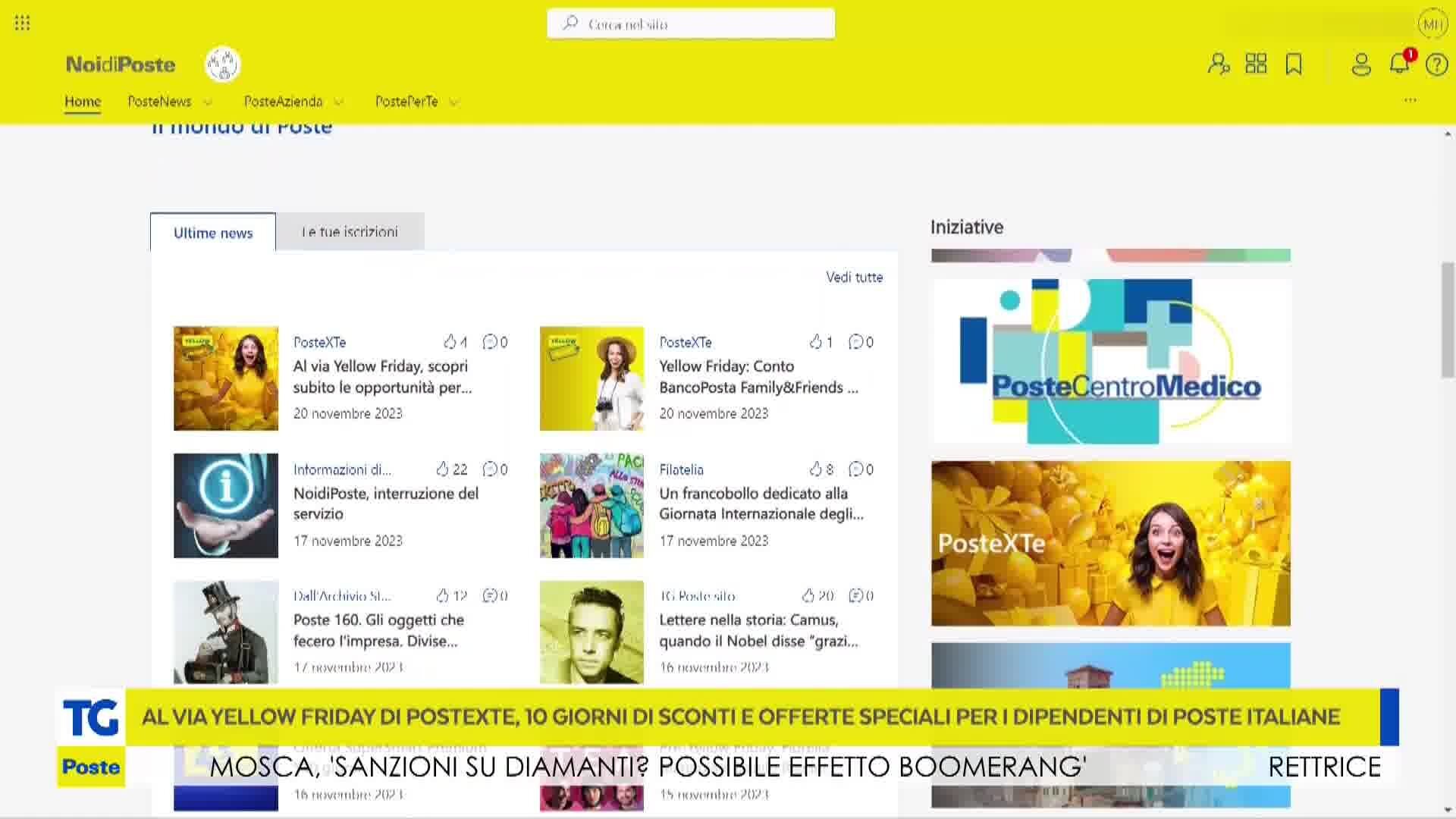
Task: Click the Iniziative section heading
Action: point(967,227)
